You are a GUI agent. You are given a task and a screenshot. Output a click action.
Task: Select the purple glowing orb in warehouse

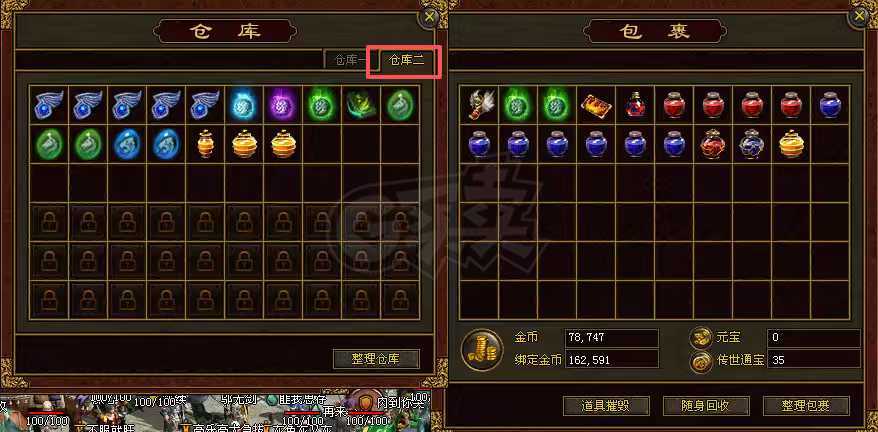(x=283, y=105)
